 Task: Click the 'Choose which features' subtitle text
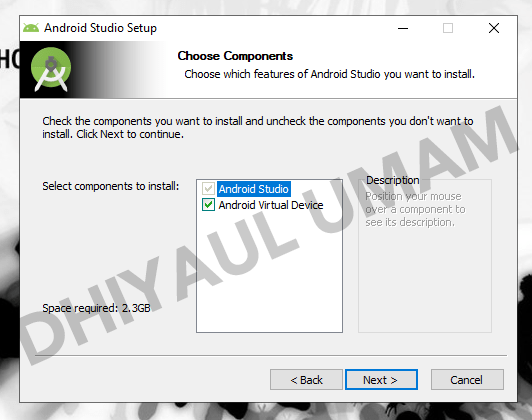pos(329,74)
